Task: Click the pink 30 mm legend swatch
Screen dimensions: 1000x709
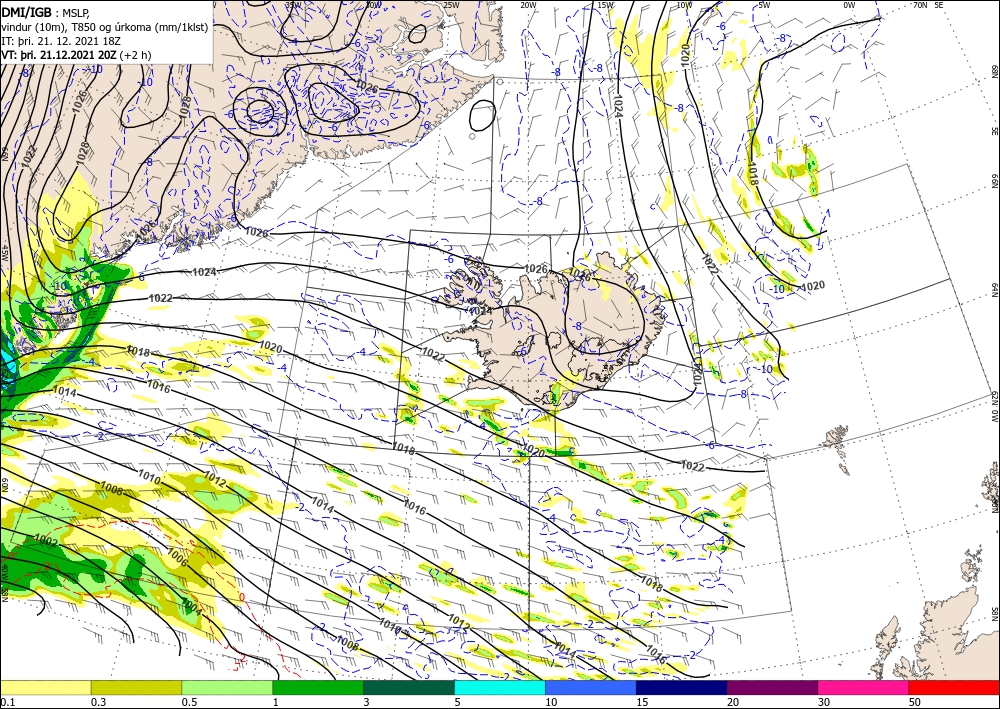Action: tap(864, 687)
